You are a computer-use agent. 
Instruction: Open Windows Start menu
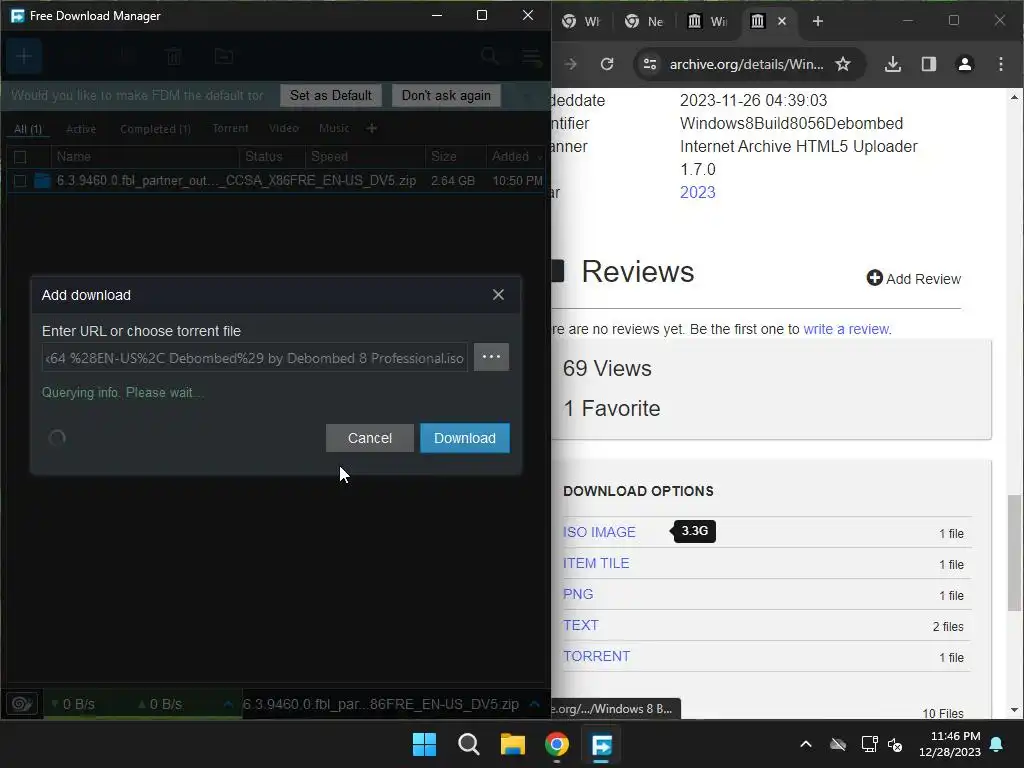(x=424, y=744)
